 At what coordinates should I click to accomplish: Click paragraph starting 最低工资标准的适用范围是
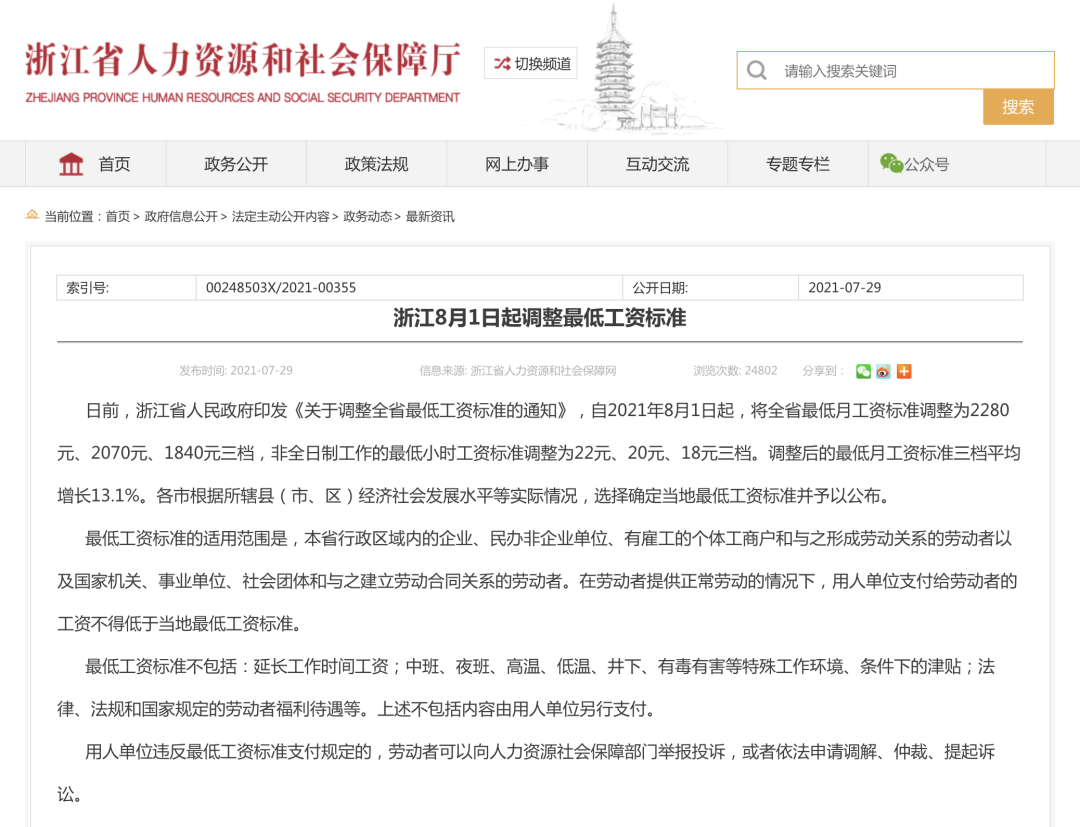point(548,538)
